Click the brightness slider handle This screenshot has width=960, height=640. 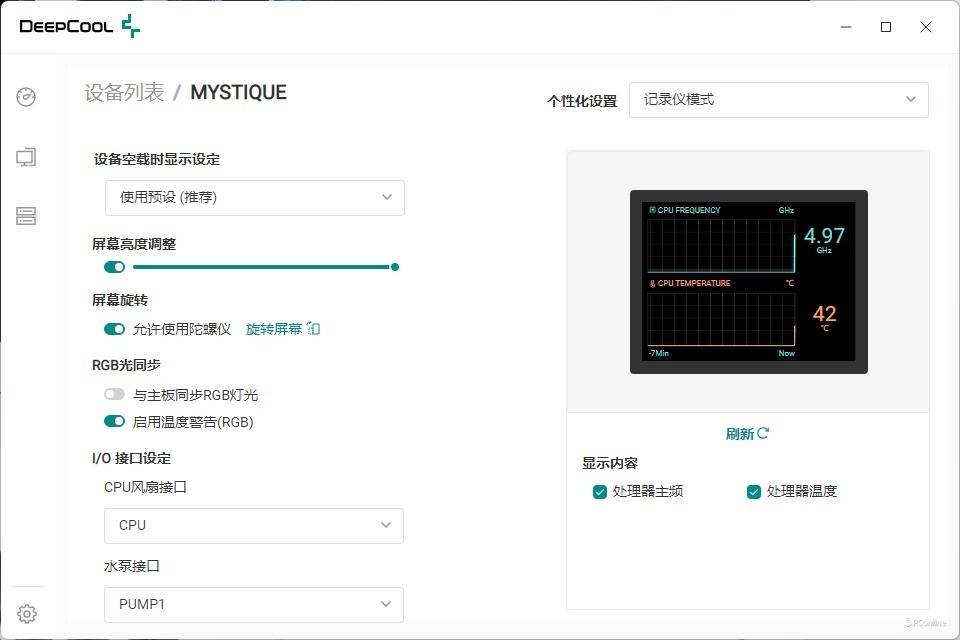tap(395, 267)
